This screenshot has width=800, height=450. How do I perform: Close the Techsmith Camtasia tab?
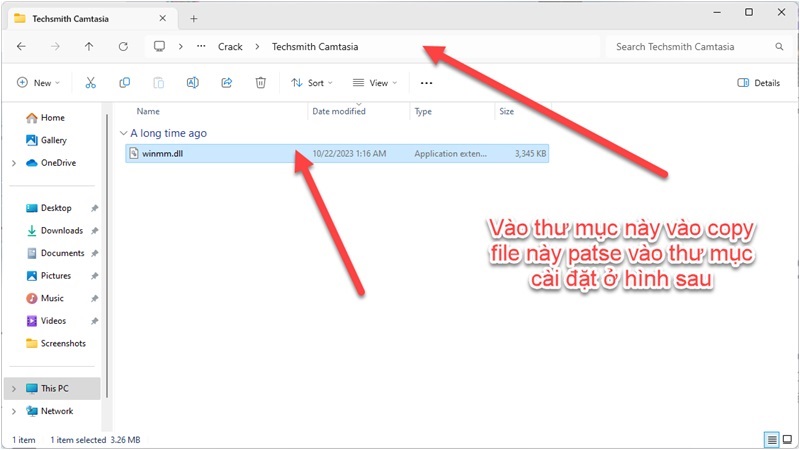pos(162,18)
